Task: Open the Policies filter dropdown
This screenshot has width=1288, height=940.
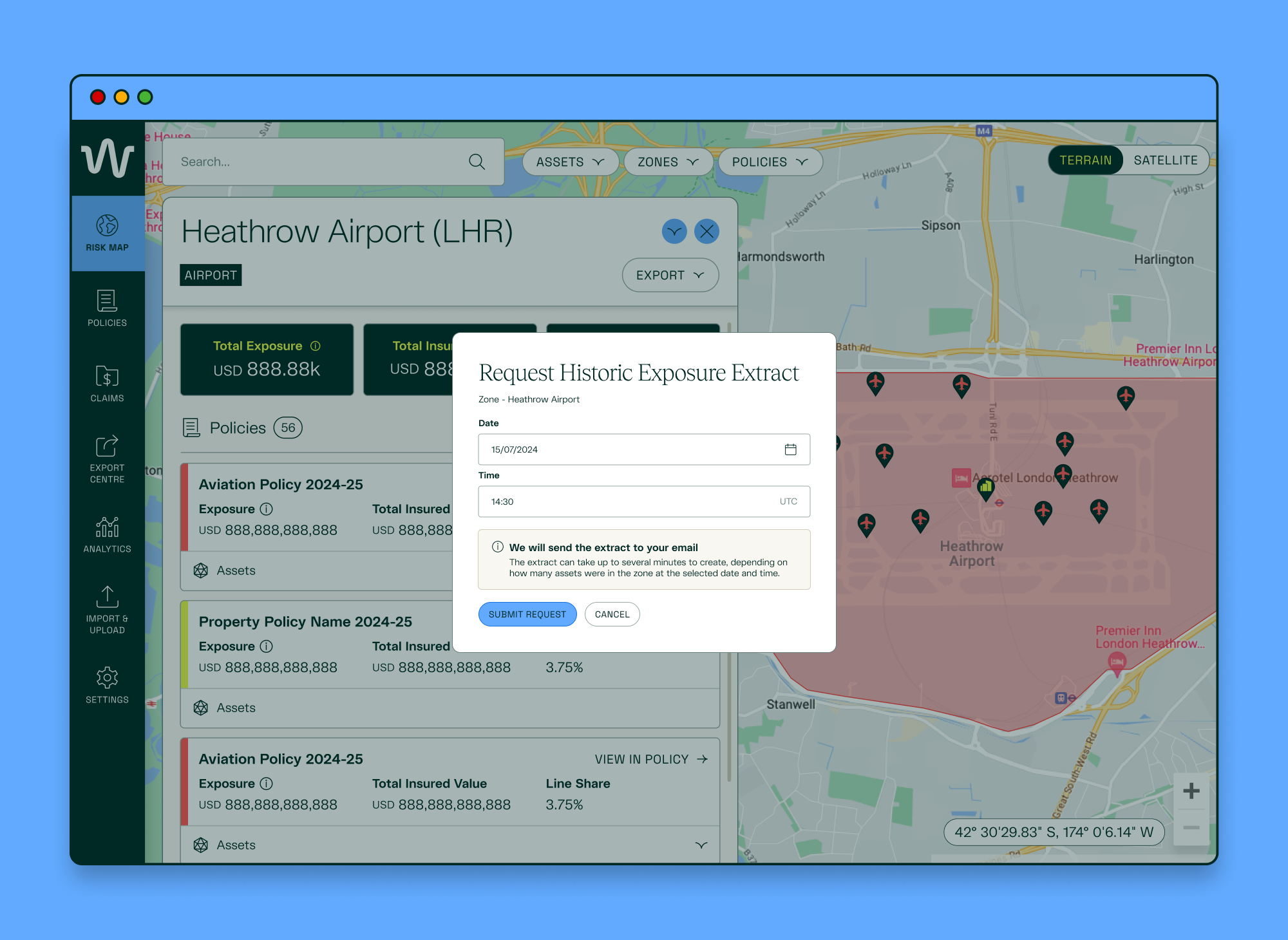Action: (x=770, y=162)
